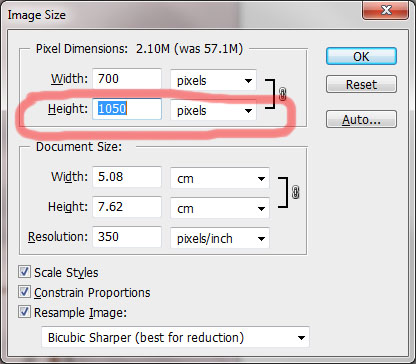Open the pixel width units dropdown

tap(213, 80)
